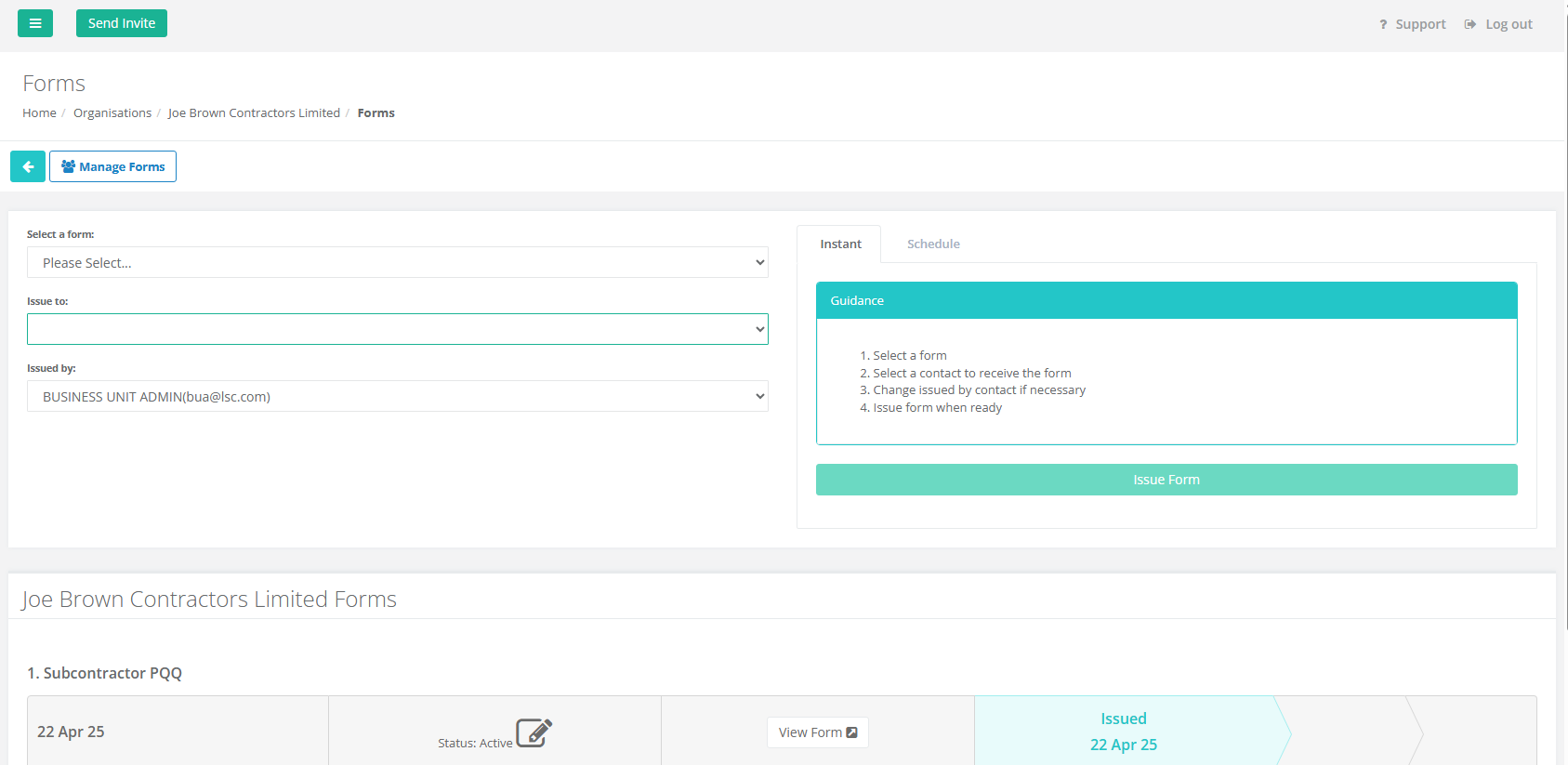Click the Send Invite button
The image size is (1568, 765).
point(122,23)
